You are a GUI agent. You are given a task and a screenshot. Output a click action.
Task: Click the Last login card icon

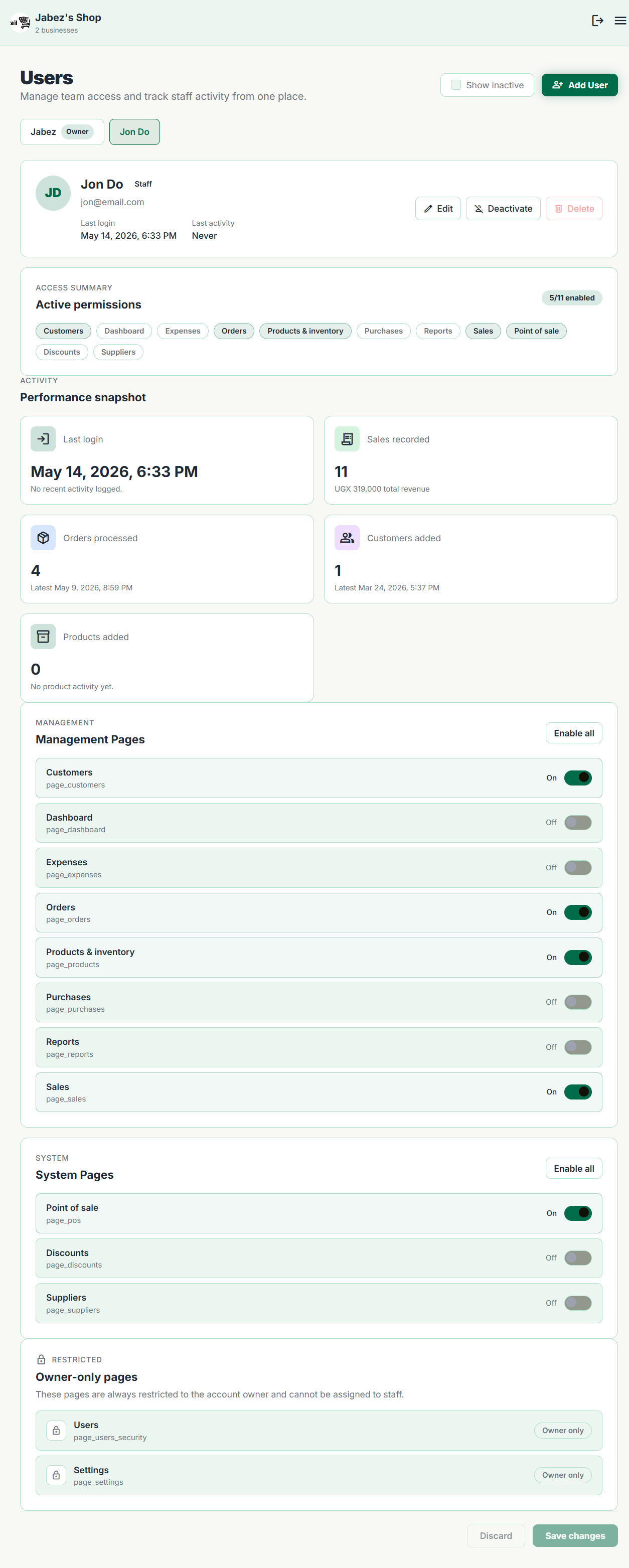[43, 439]
